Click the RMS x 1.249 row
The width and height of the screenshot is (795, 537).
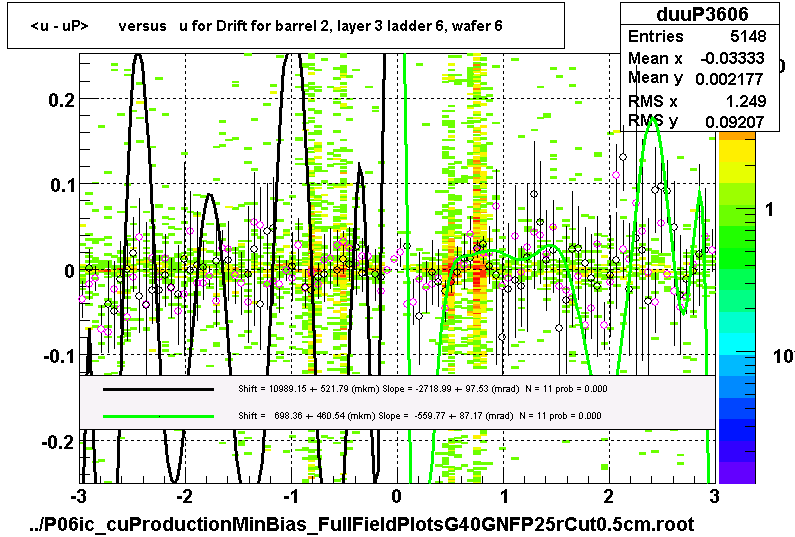697,101
